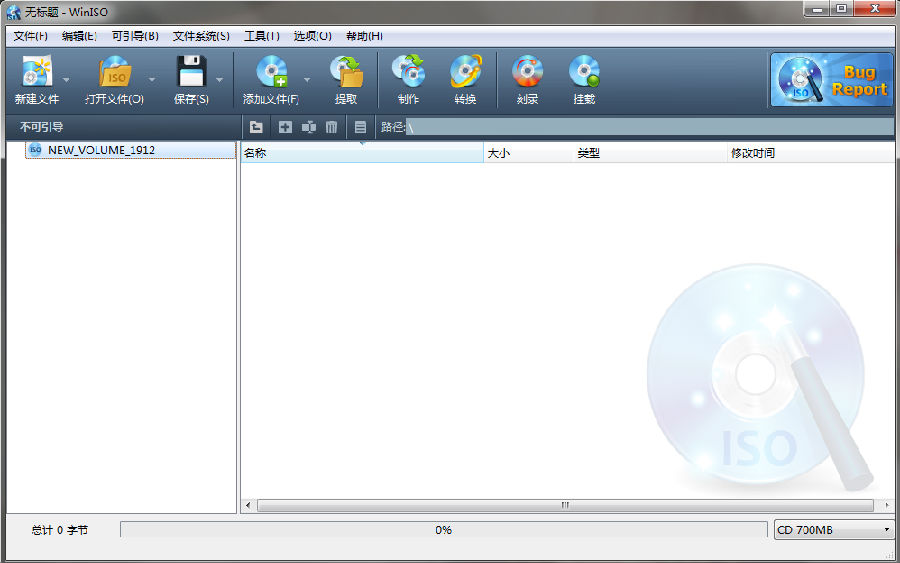Viewport: 900px width, 563px height.
Task: Open the 文件系统(S) menu
Action: pos(201,36)
